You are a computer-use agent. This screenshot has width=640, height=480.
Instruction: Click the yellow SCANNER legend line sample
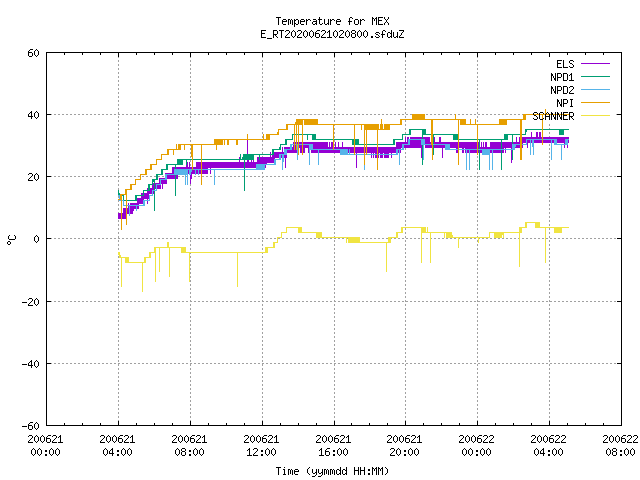point(595,116)
